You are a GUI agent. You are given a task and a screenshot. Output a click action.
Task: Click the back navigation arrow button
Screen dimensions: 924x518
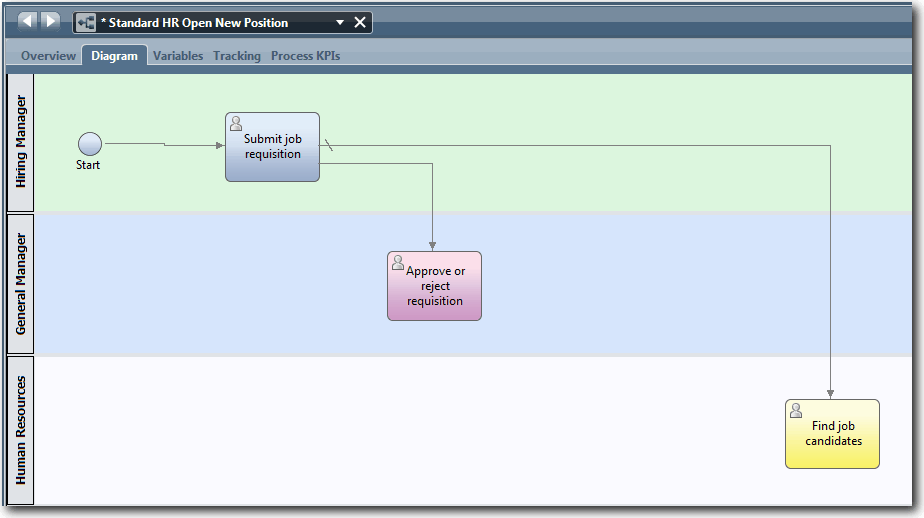(27, 22)
